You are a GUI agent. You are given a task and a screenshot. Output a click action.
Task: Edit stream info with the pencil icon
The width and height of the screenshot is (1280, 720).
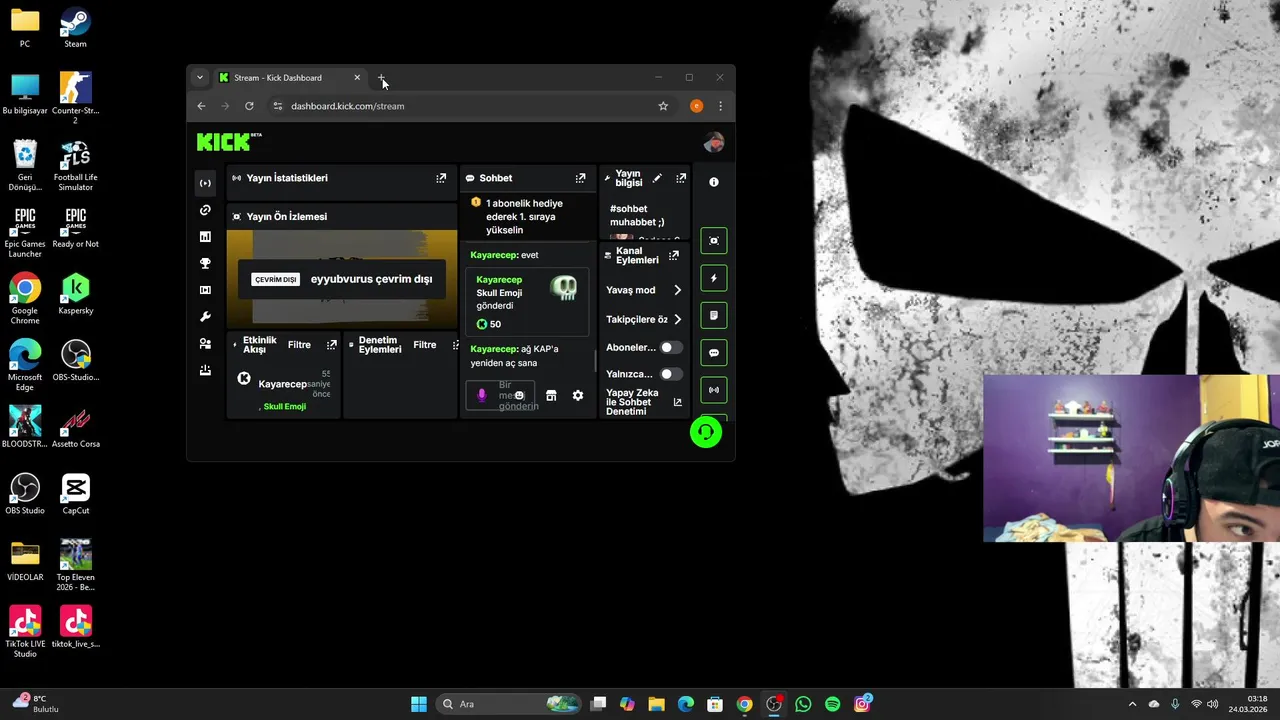pyautogui.click(x=657, y=178)
